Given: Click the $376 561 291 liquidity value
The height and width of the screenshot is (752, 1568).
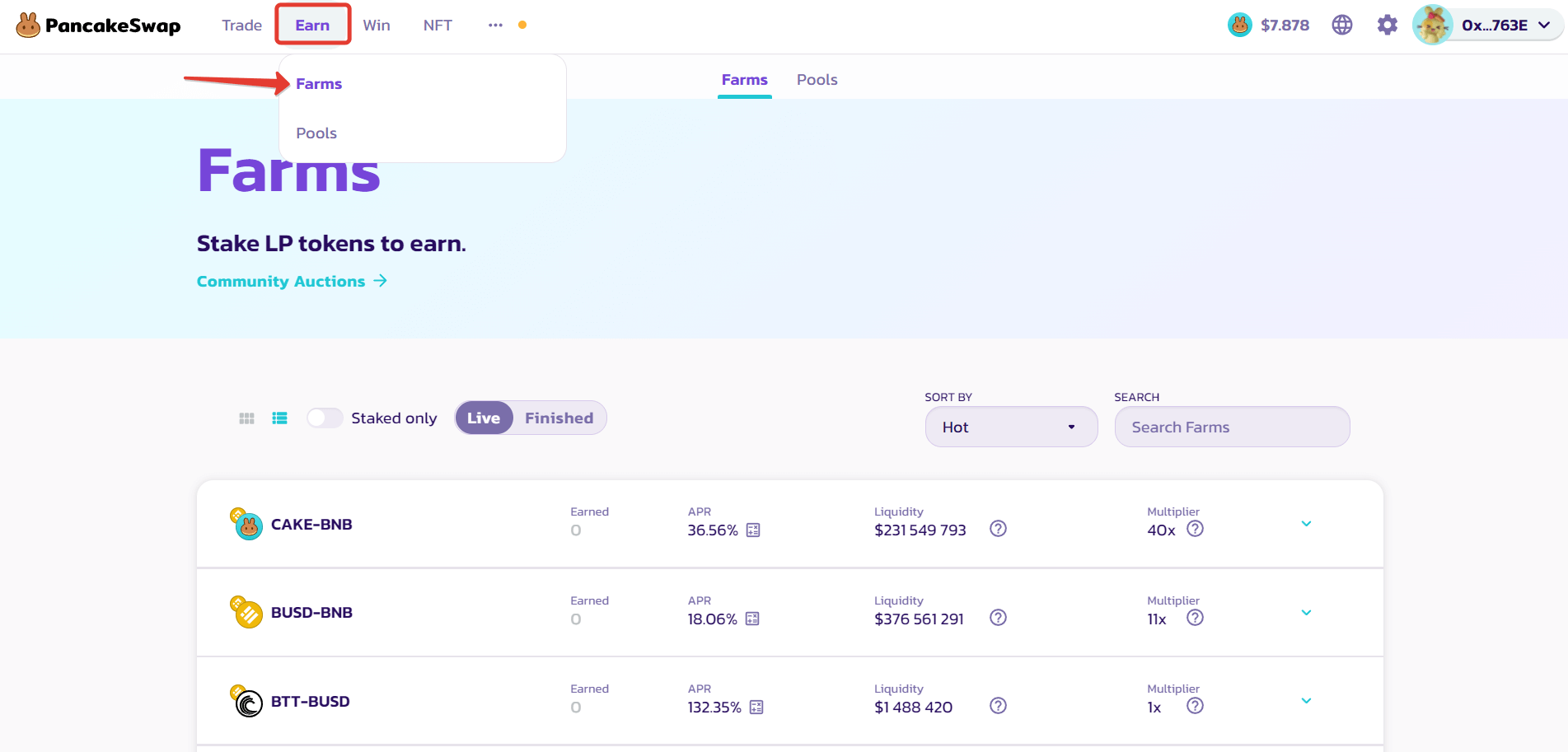Looking at the screenshot, I should tap(919, 619).
